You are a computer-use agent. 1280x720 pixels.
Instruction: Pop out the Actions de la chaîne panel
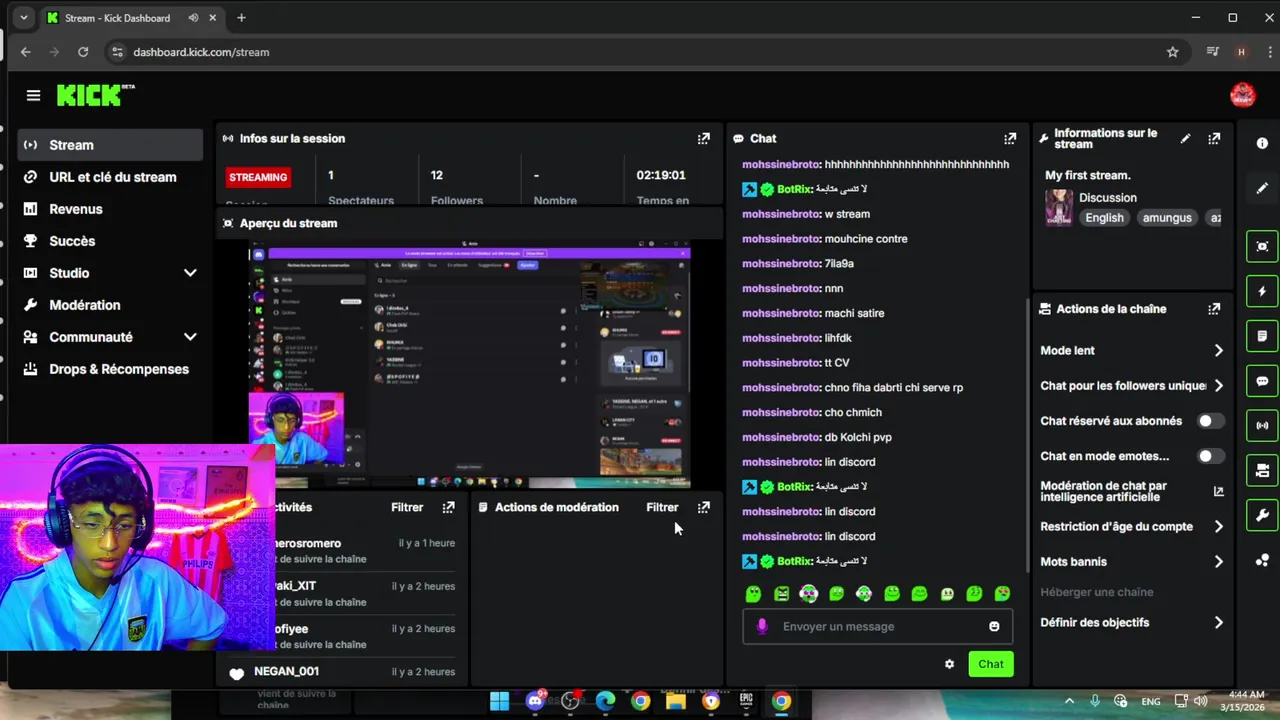pos(1214,309)
